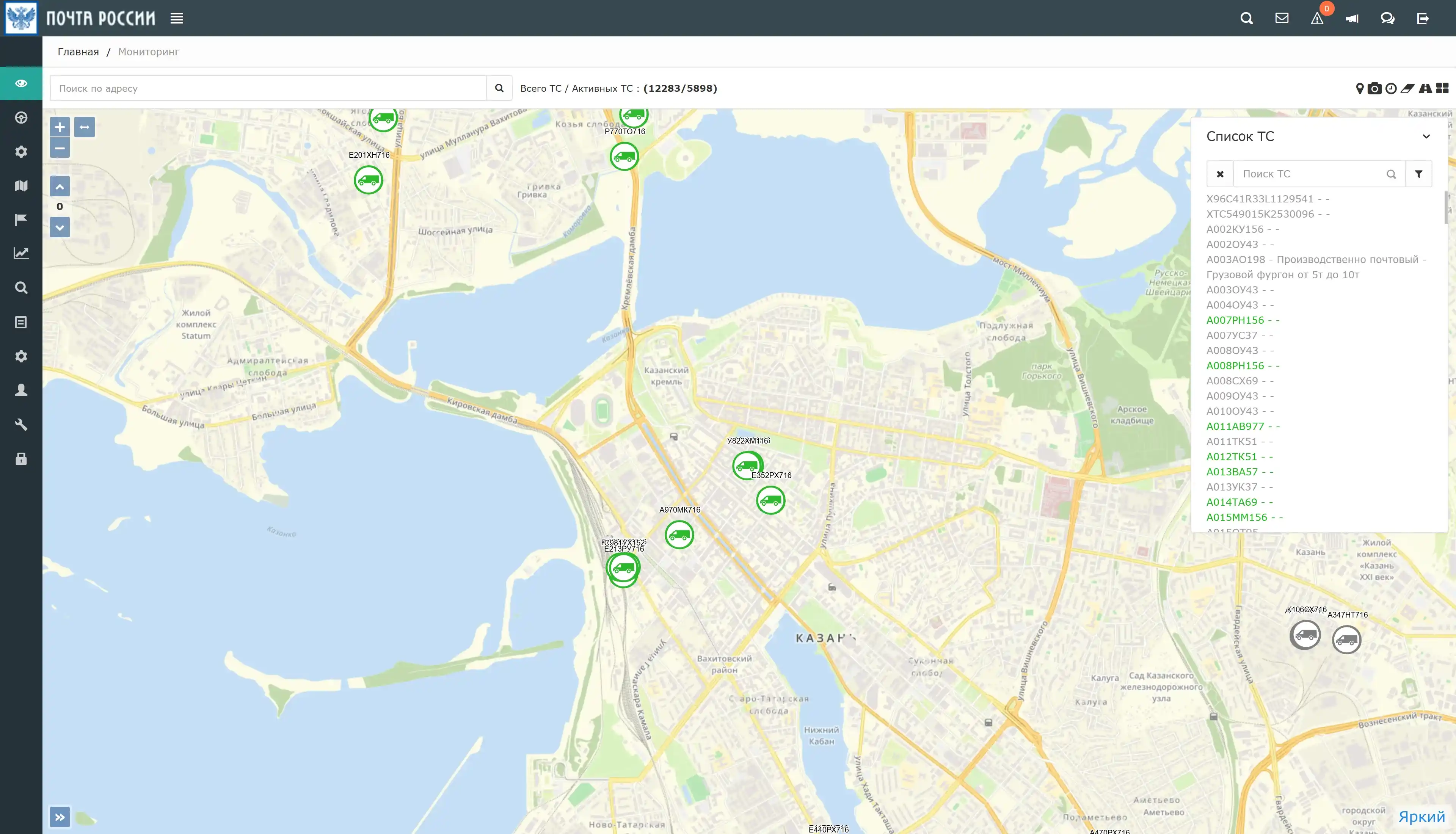Select vehicle A013BA57 in the list
1456x834 pixels.
coord(1239,472)
